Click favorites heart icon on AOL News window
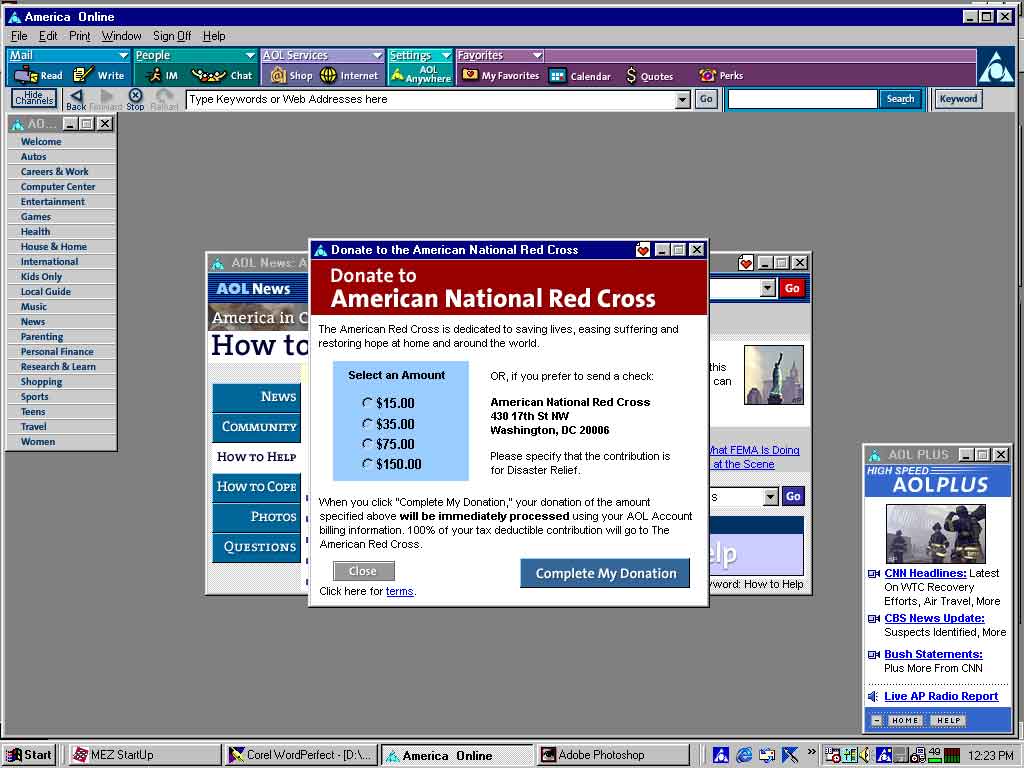This screenshot has height=768, width=1024. [745, 263]
